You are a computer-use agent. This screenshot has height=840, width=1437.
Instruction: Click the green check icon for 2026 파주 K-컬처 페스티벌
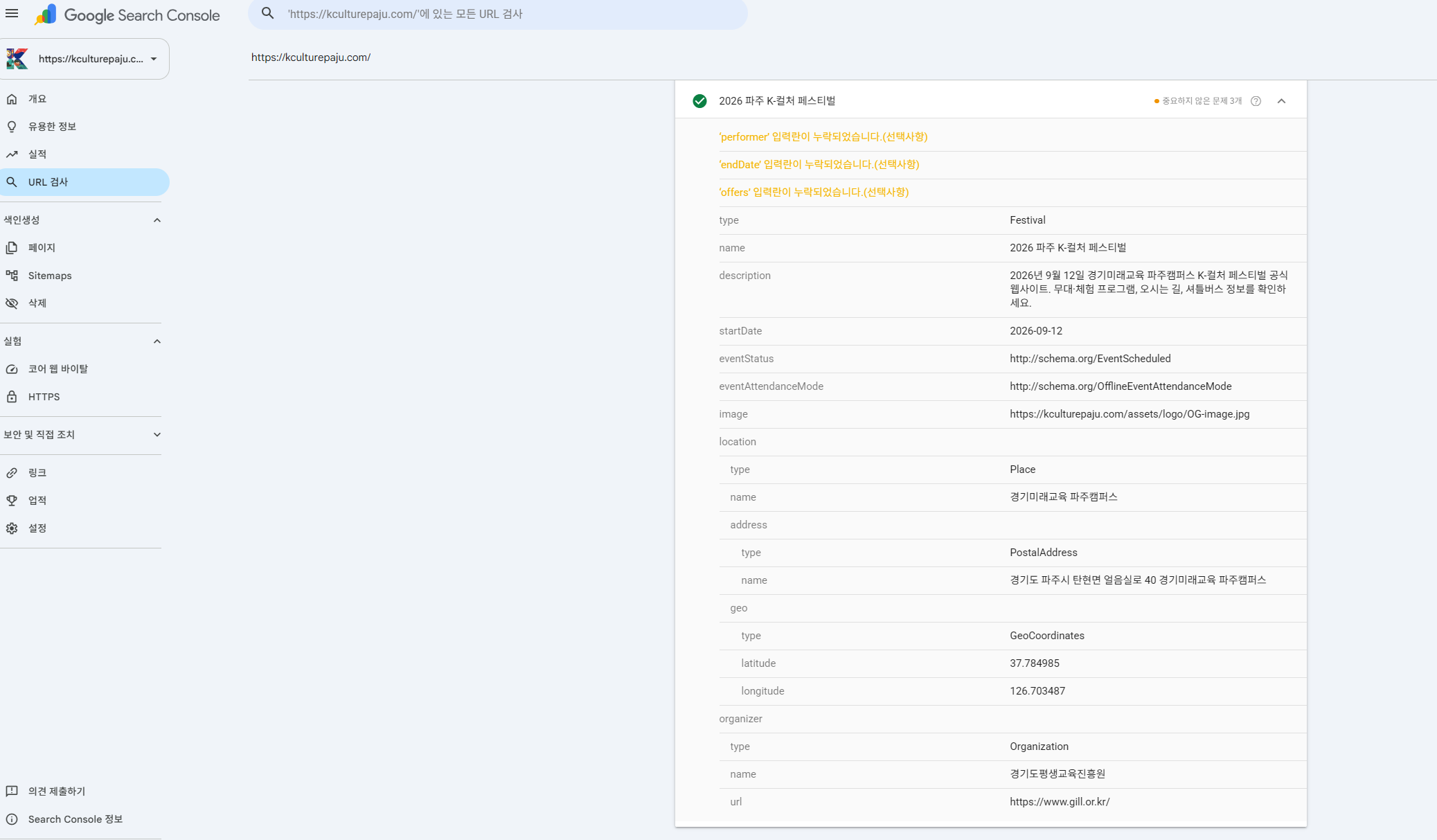pos(699,101)
